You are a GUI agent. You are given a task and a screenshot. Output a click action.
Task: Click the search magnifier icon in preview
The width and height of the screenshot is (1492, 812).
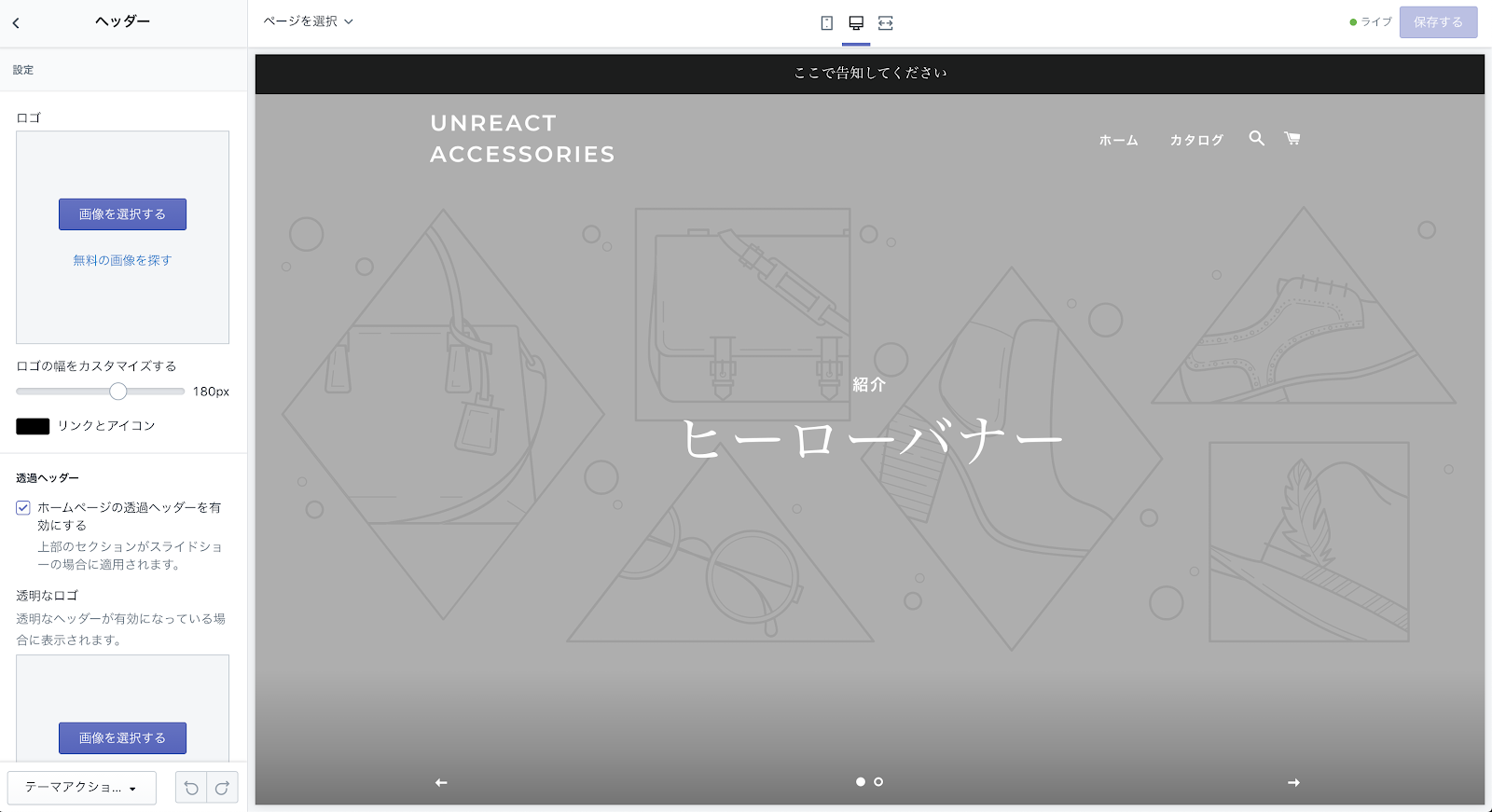[x=1256, y=139]
